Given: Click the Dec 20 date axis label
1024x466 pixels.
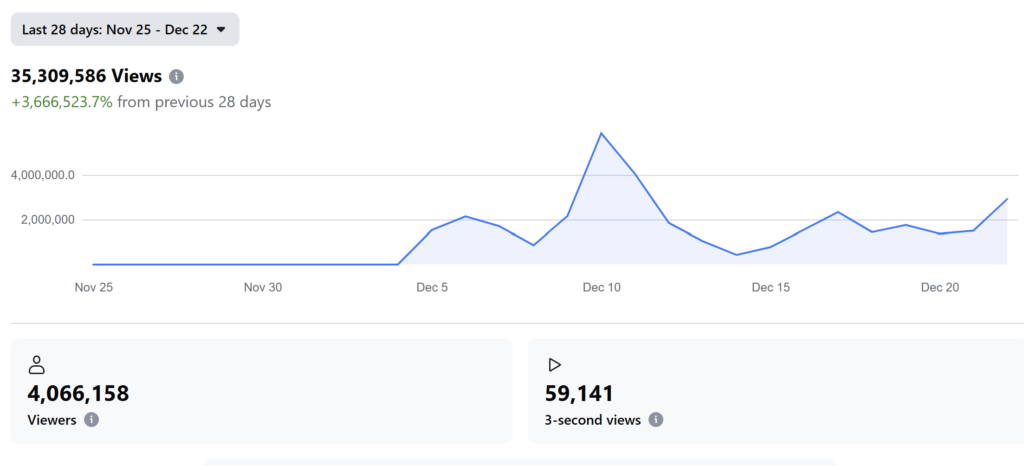Looking at the screenshot, I should click(940, 288).
